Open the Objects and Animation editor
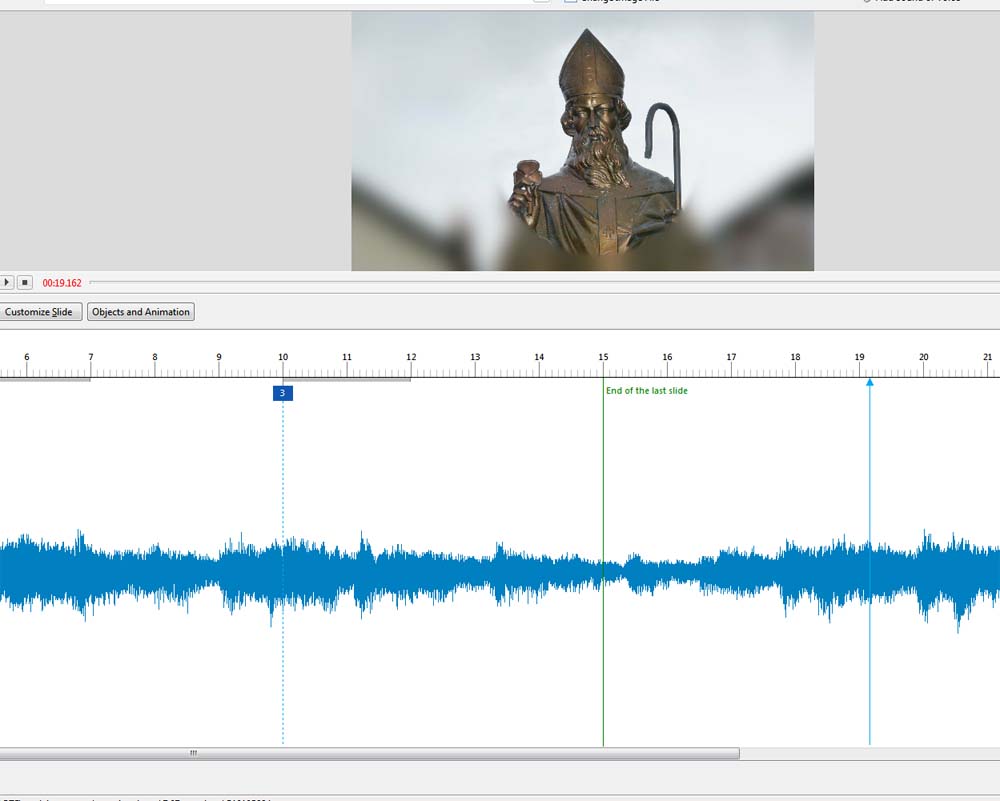This screenshot has height=801, width=1000. click(141, 312)
